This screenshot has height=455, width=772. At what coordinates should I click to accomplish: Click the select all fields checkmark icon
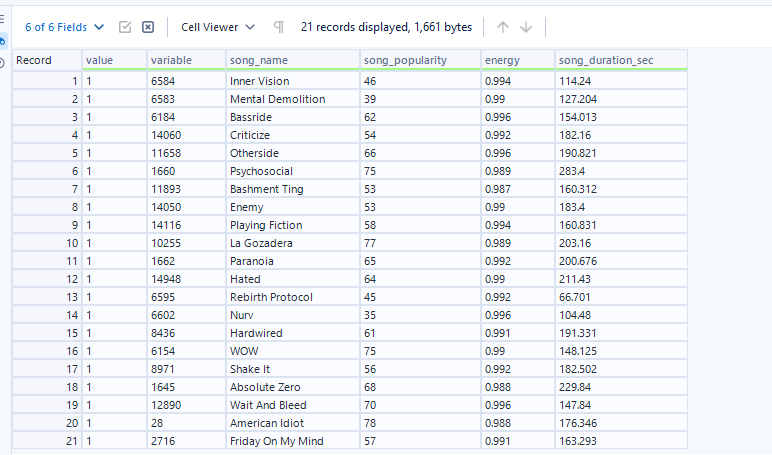tap(125, 27)
